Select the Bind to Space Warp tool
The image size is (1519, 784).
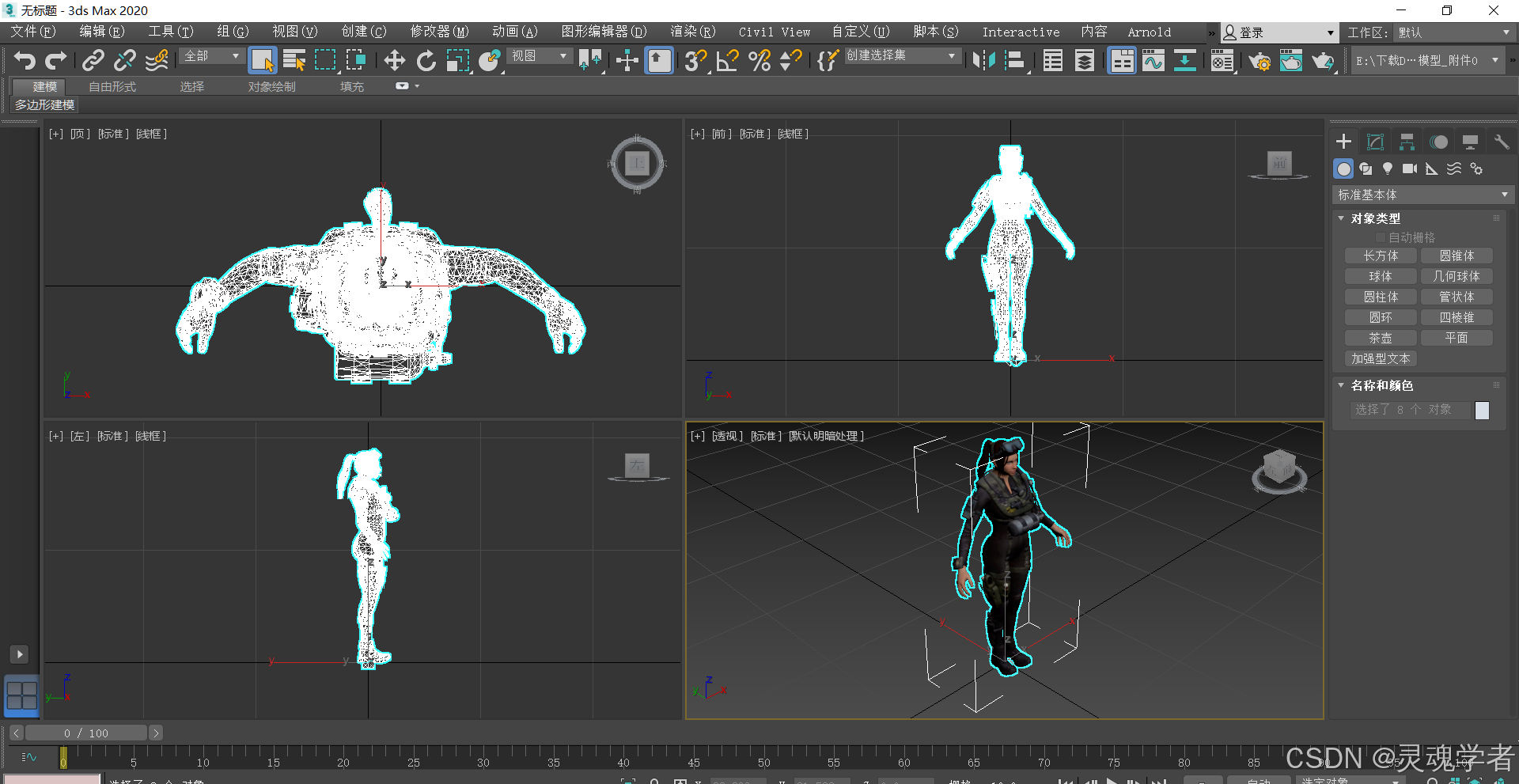point(157,60)
